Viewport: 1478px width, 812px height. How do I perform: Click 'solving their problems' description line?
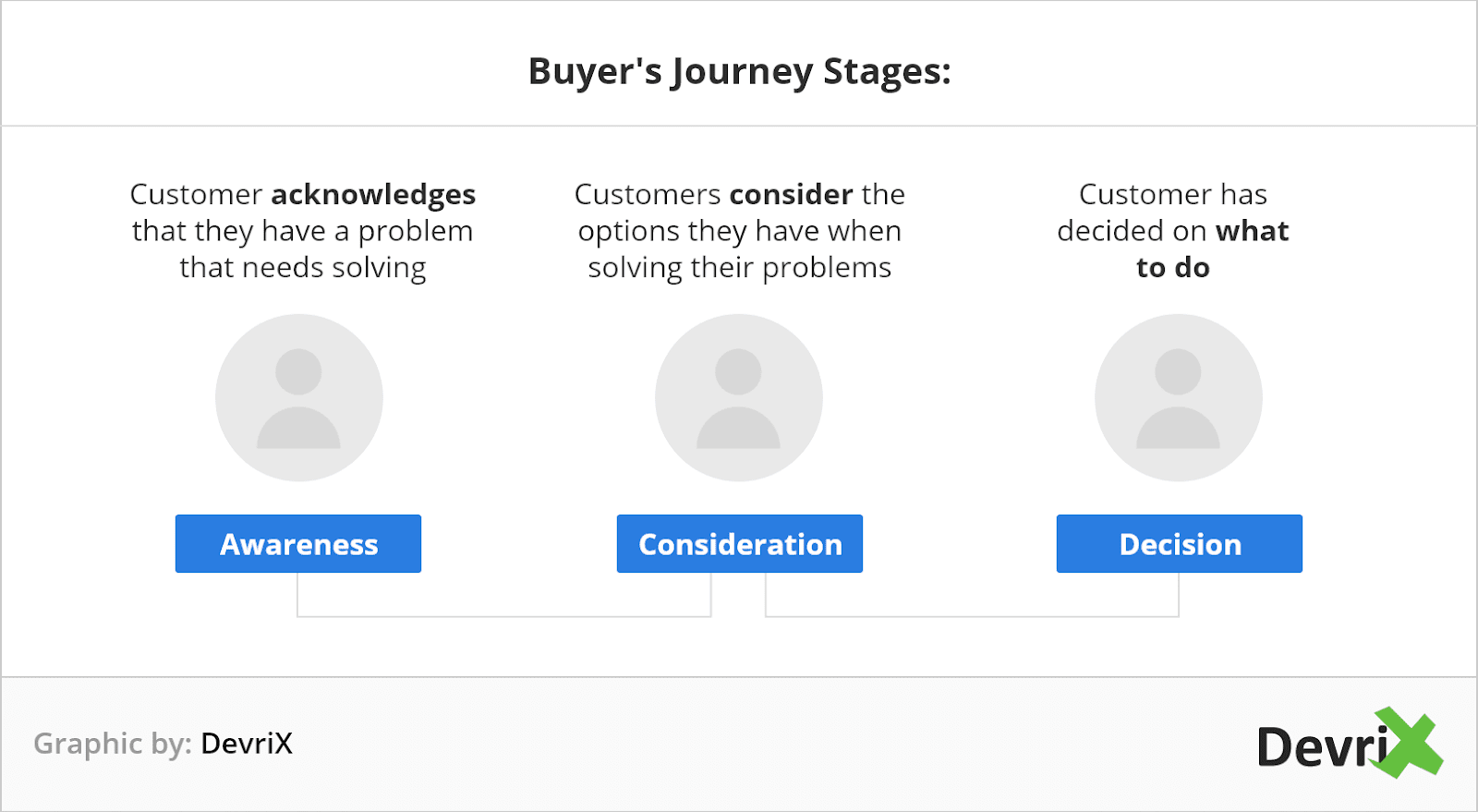(740, 268)
